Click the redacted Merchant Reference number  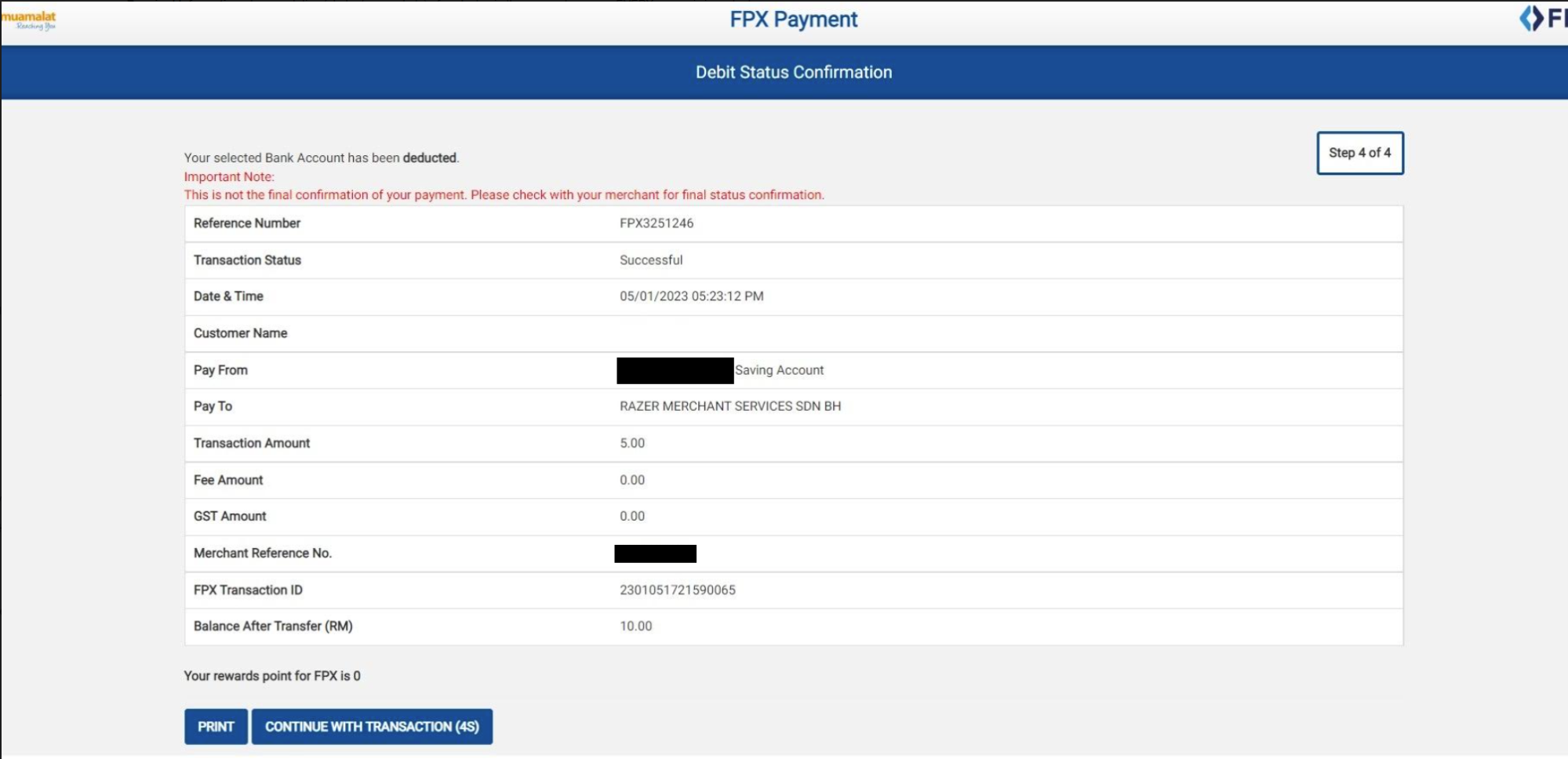(655, 554)
